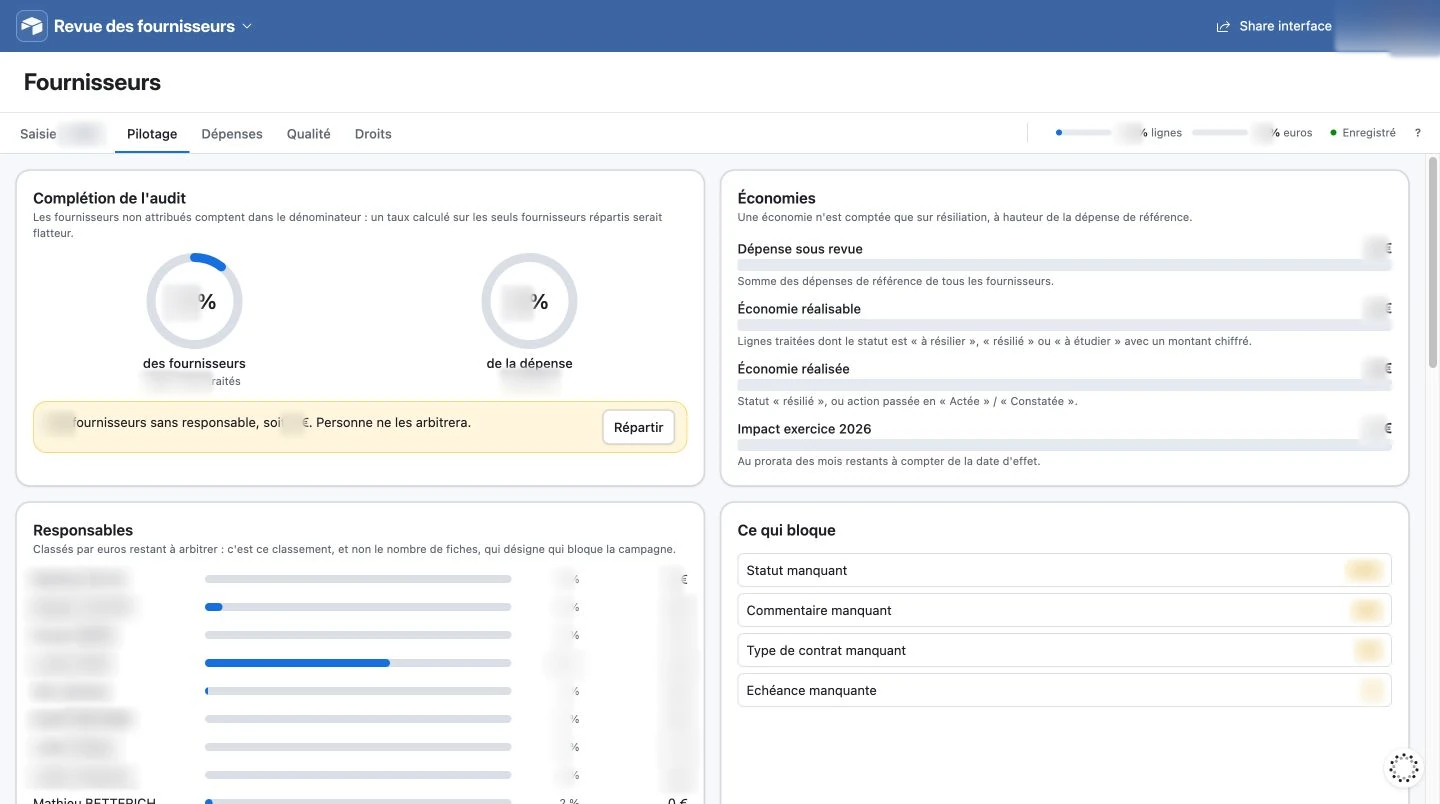The height and width of the screenshot is (804, 1440).
Task: Click the lignes progress bar in the header
Action: click(1084, 133)
